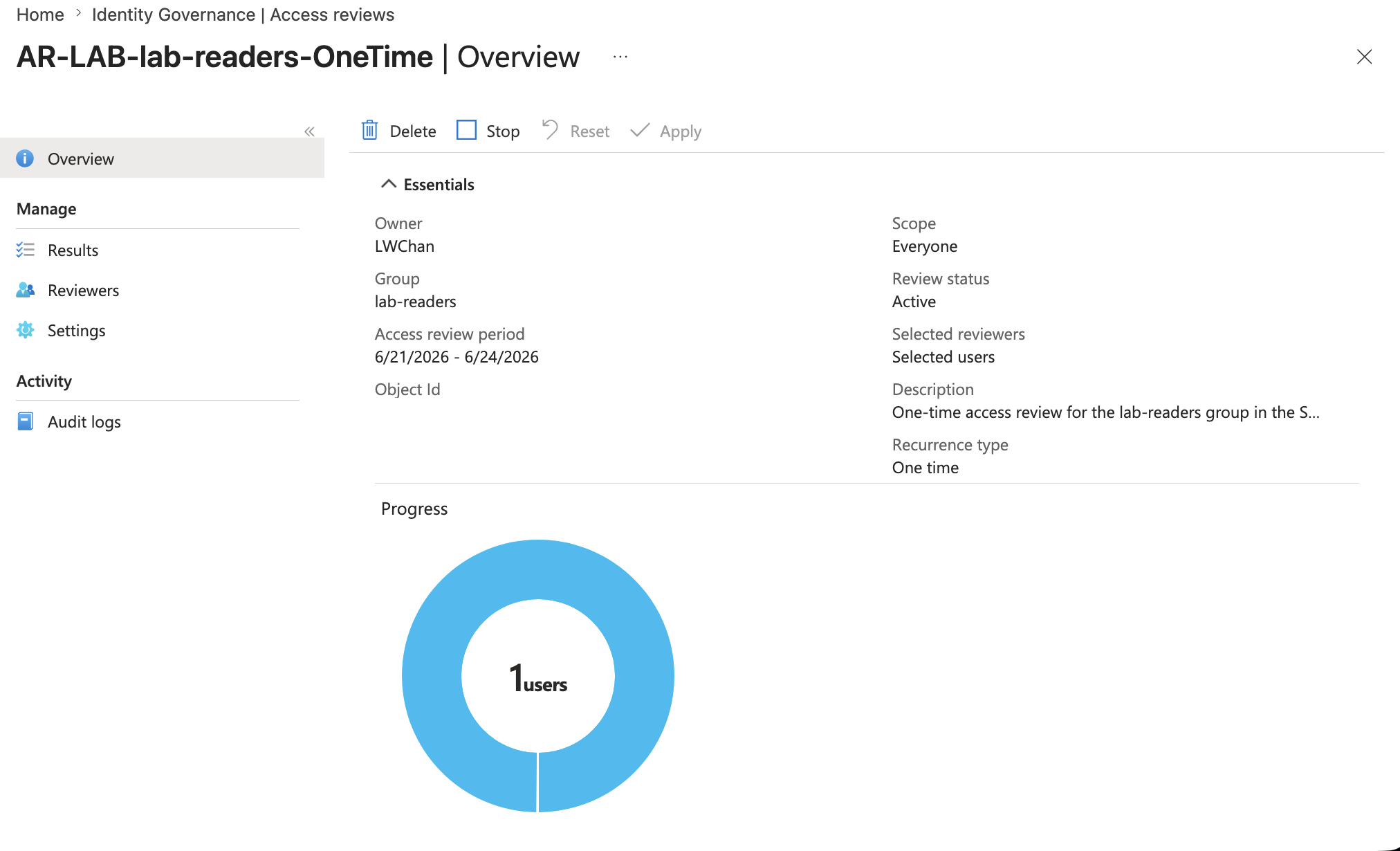Screen dimensions: 1400x851
Task: Click the review period 6/21/2026 - 6/24/2026
Action: (x=457, y=357)
